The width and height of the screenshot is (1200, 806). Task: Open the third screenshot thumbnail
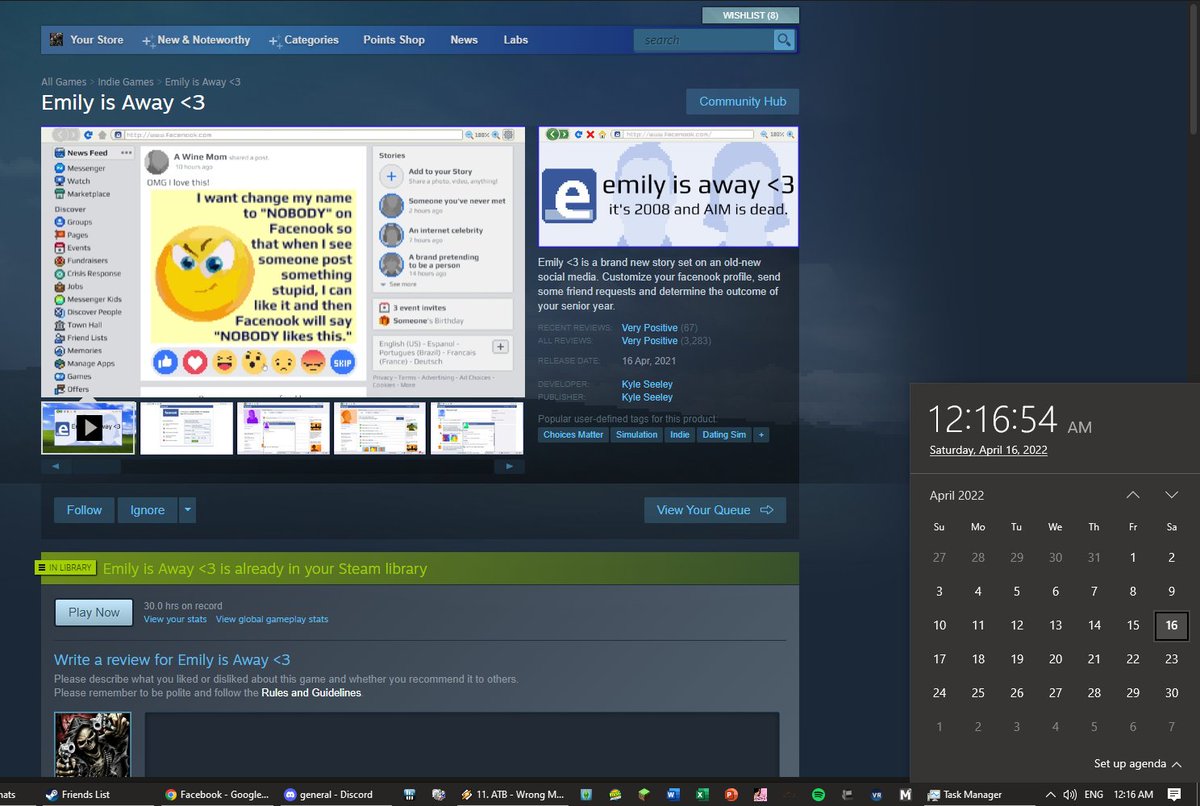(x=283, y=428)
